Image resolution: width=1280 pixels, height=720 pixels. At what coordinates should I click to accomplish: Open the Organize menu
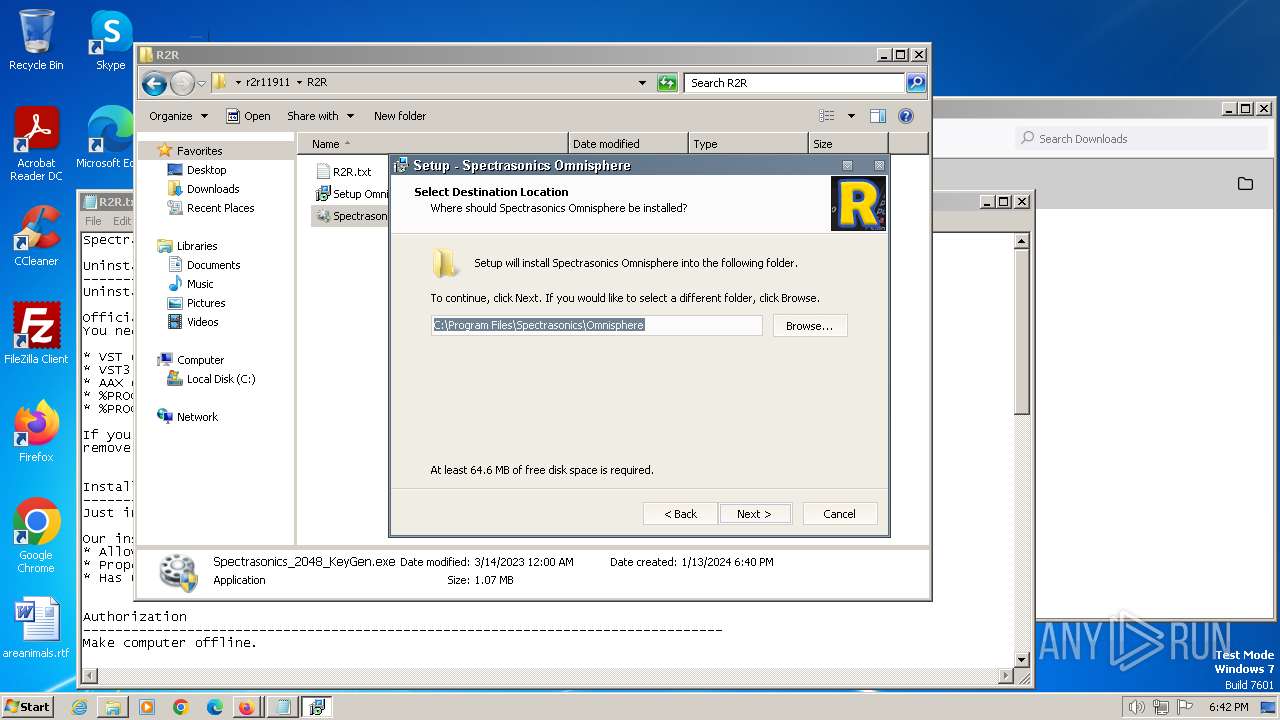[178, 116]
